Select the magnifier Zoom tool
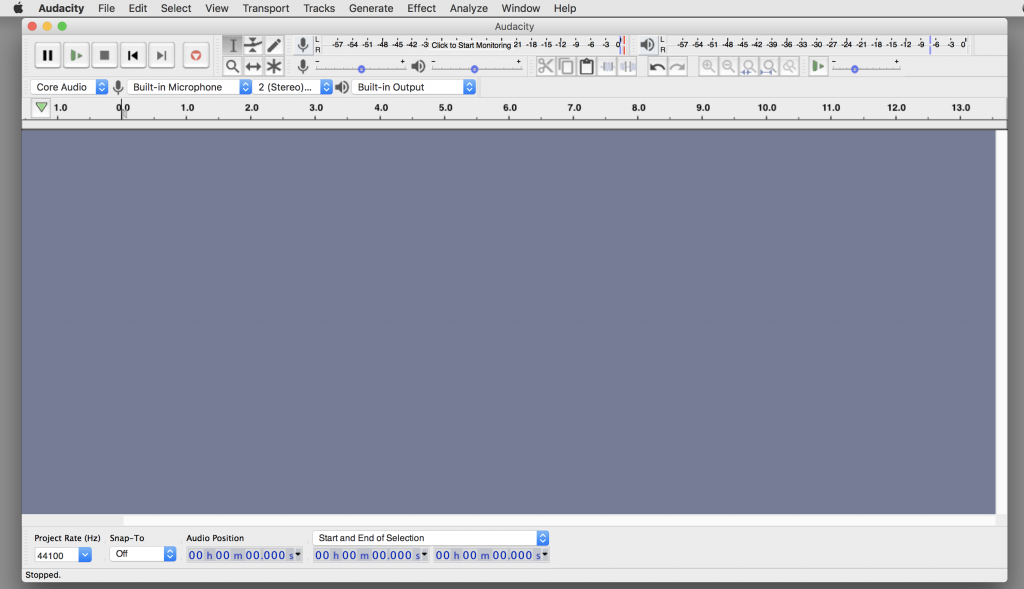 pos(232,66)
